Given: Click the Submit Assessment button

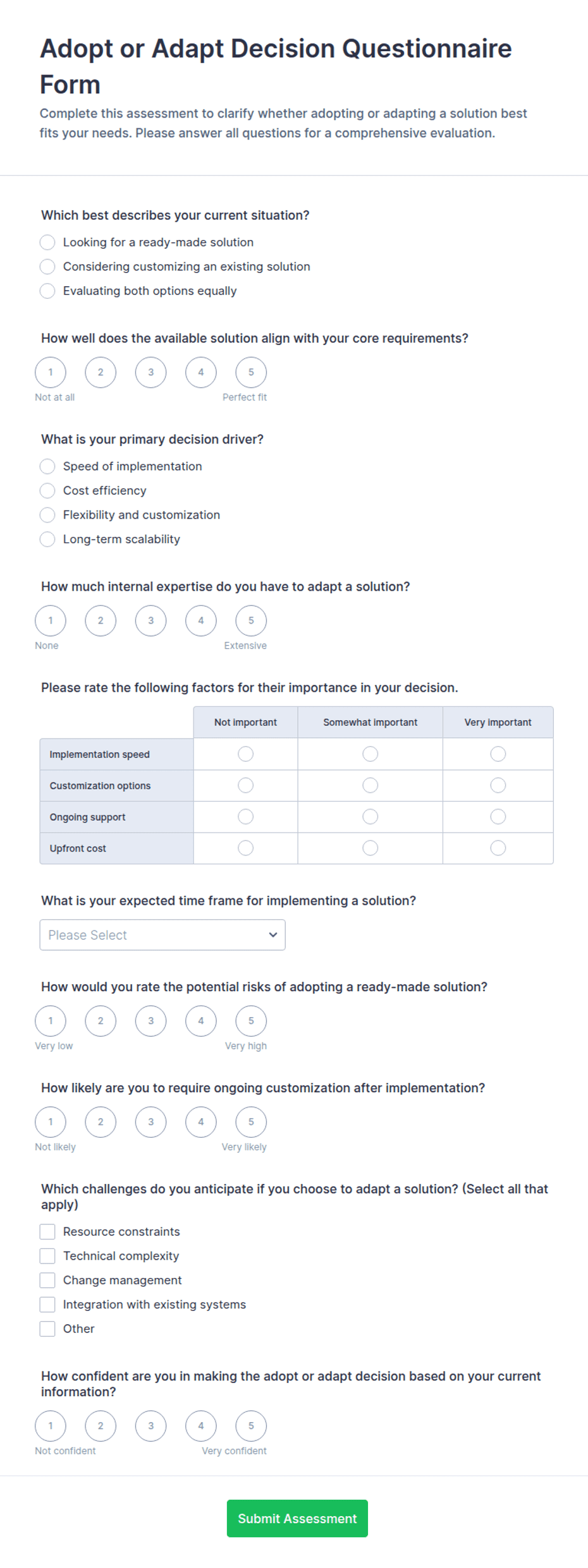Looking at the screenshot, I should coord(297,1519).
